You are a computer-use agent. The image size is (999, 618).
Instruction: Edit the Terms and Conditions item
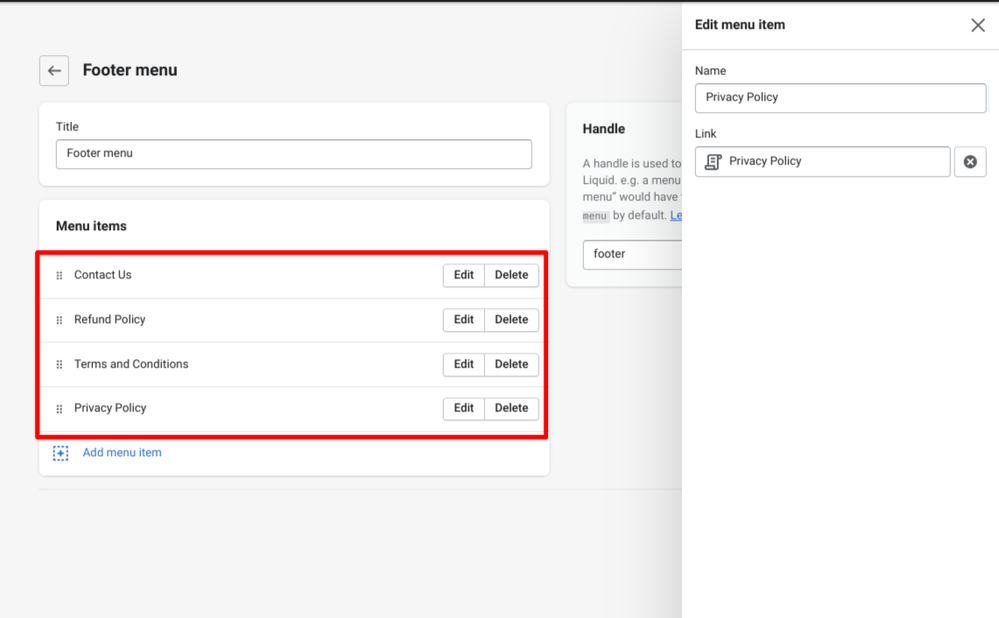coord(464,364)
